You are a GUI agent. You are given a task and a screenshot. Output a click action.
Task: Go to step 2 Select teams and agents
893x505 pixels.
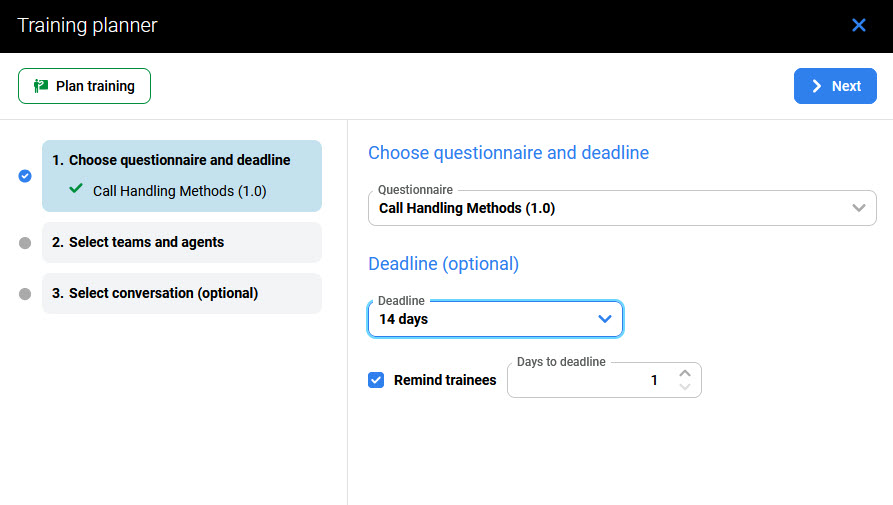click(x=182, y=242)
